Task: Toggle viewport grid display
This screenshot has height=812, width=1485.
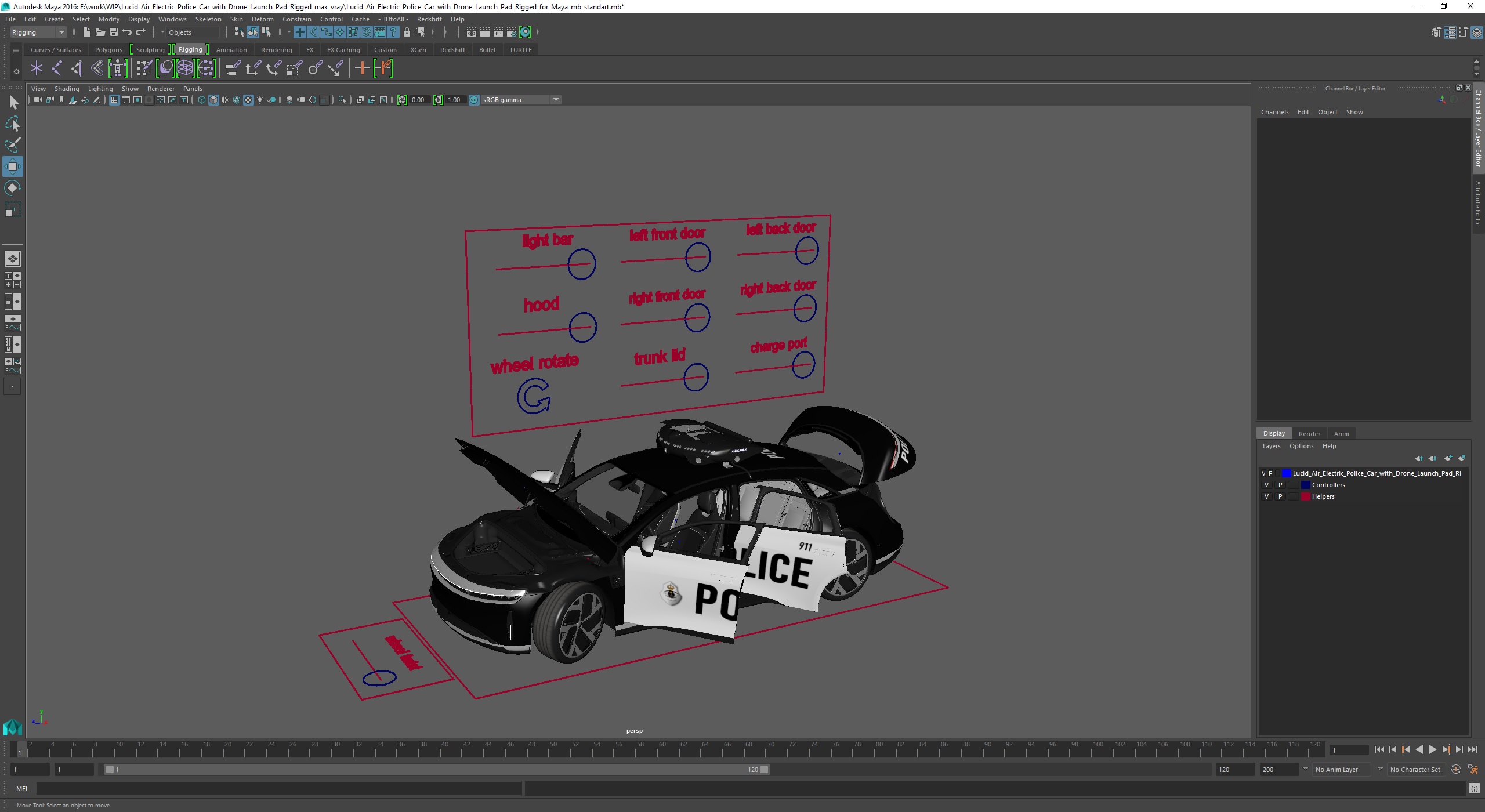Action: (114, 100)
